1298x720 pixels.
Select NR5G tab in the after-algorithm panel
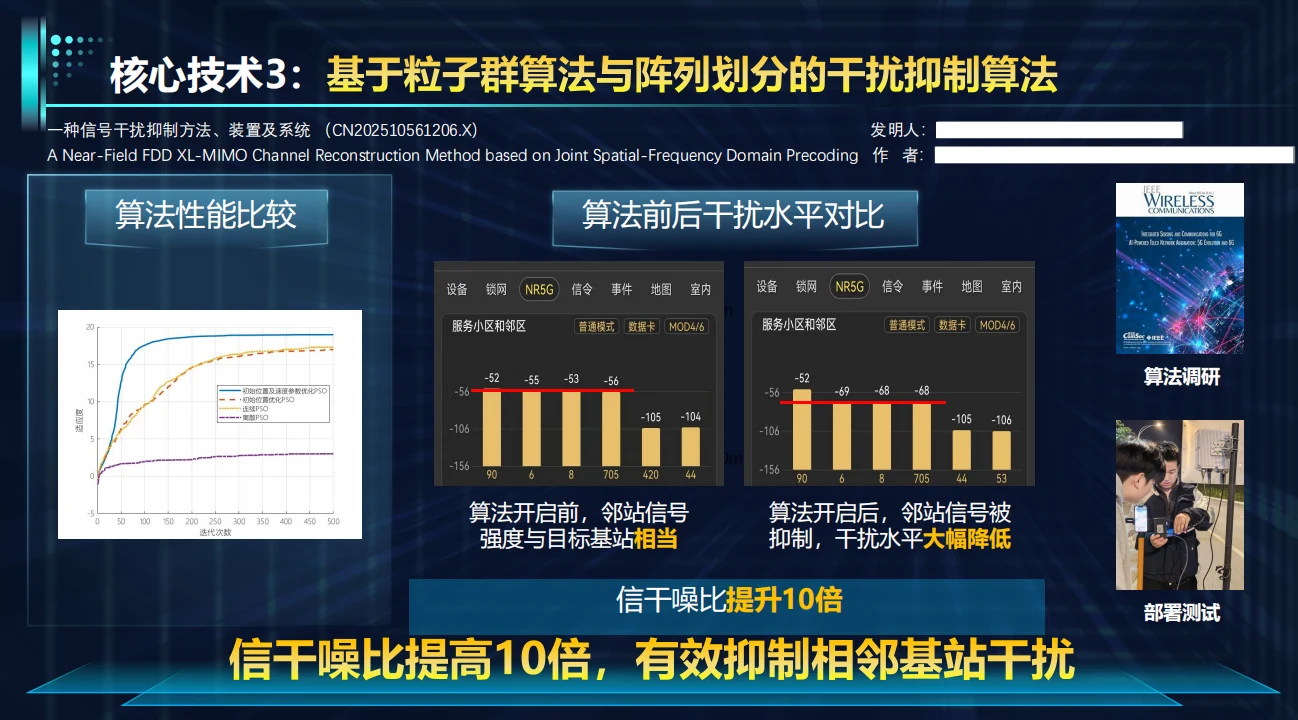[x=849, y=286]
